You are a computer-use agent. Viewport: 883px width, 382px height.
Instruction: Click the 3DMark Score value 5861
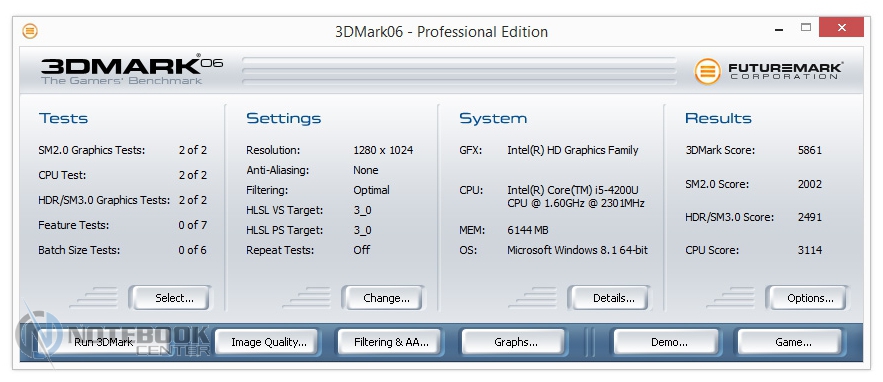(810, 150)
